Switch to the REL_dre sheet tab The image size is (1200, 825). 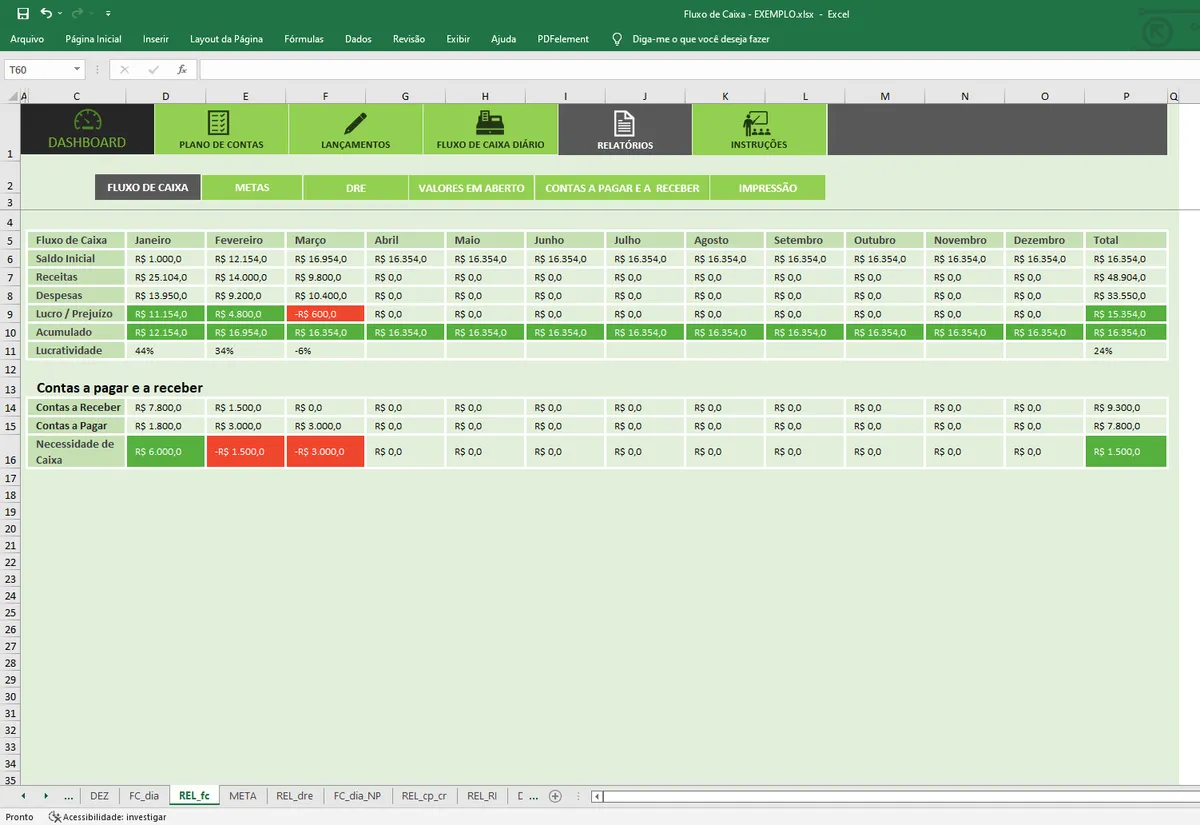click(x=295, y=796)
